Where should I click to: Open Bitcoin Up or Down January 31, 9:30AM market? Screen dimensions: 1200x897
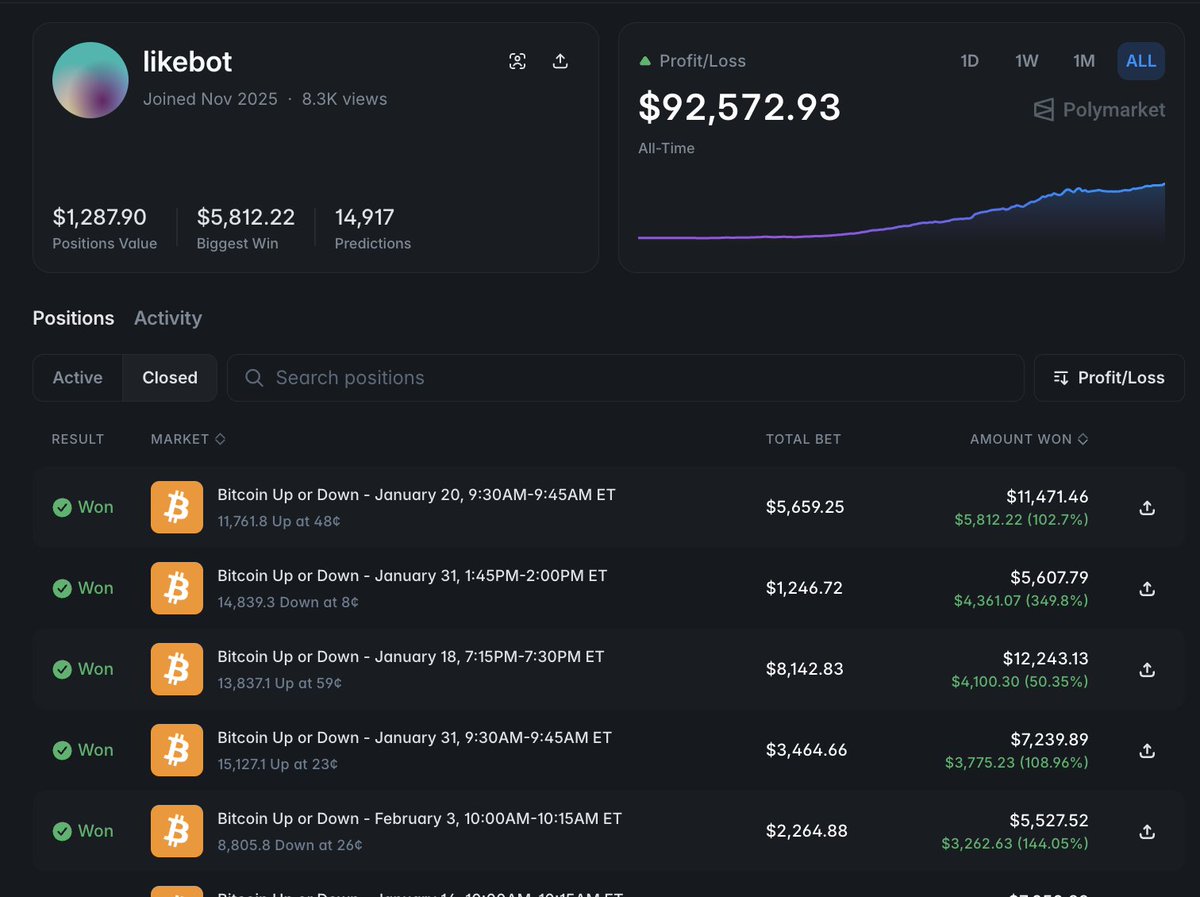tap(415, 738)
